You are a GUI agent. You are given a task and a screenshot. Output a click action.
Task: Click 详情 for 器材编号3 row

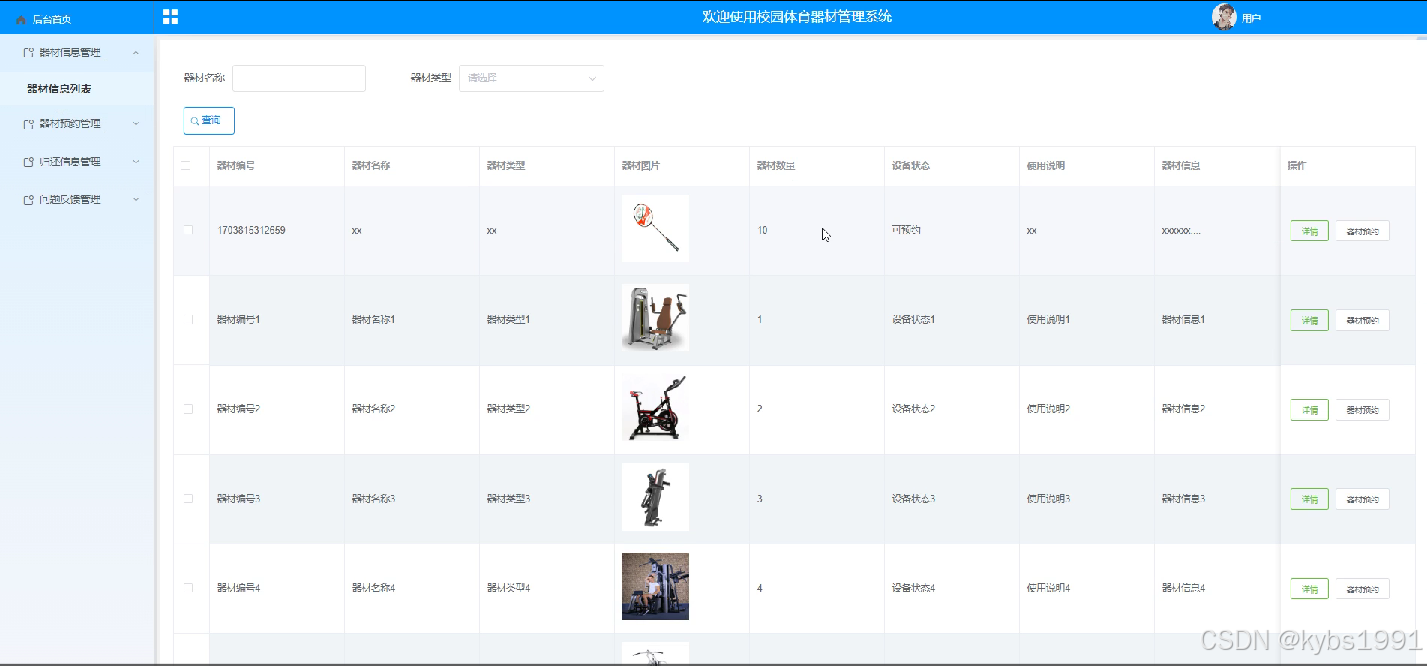coord(1309,499)
